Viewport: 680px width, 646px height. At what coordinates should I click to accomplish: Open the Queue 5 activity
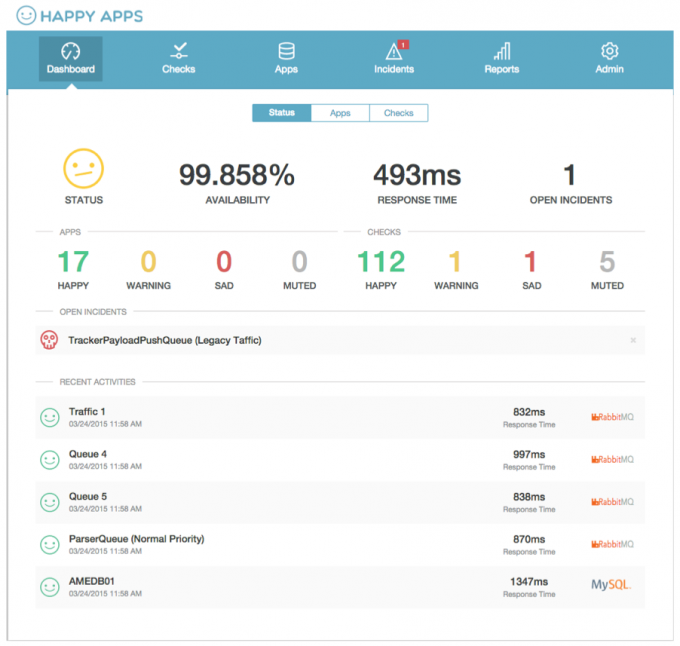coord(340,502)
